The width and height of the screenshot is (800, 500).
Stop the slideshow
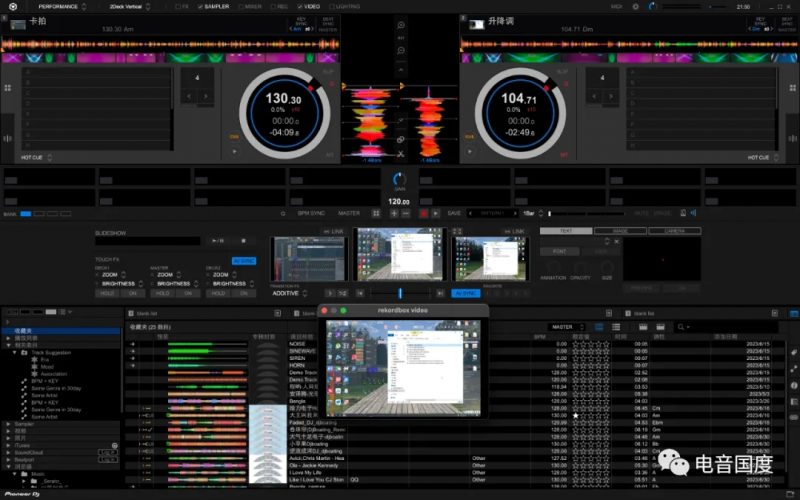click(243, 240)
